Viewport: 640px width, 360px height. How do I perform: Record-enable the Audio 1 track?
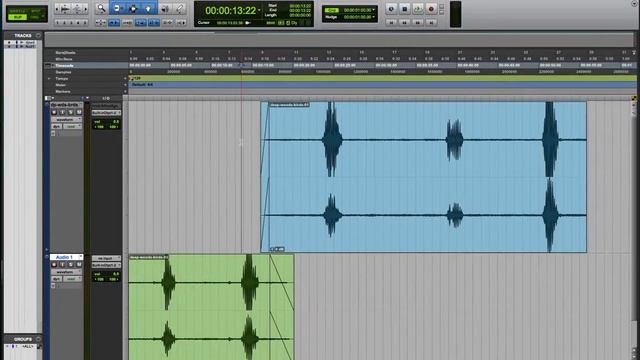(54, 264)
